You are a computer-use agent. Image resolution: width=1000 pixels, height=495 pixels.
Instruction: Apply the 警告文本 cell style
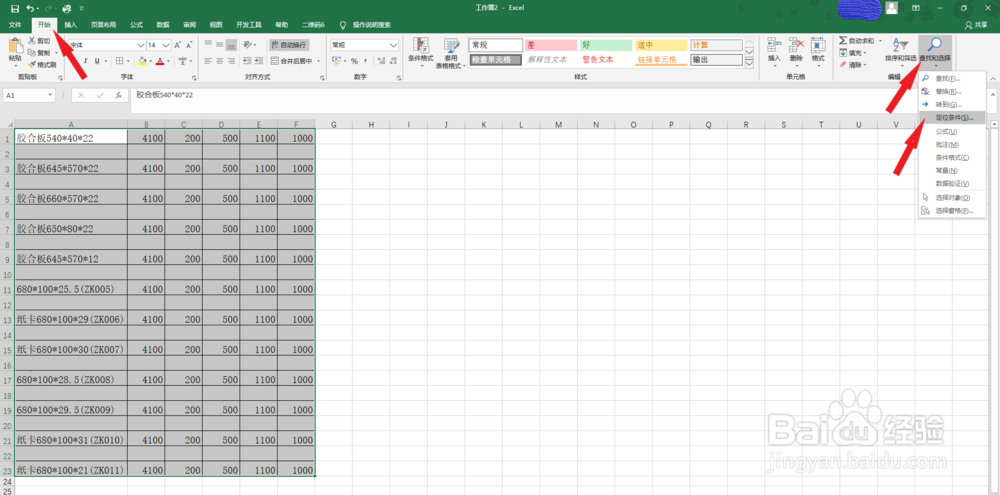[x=605, y=59]
